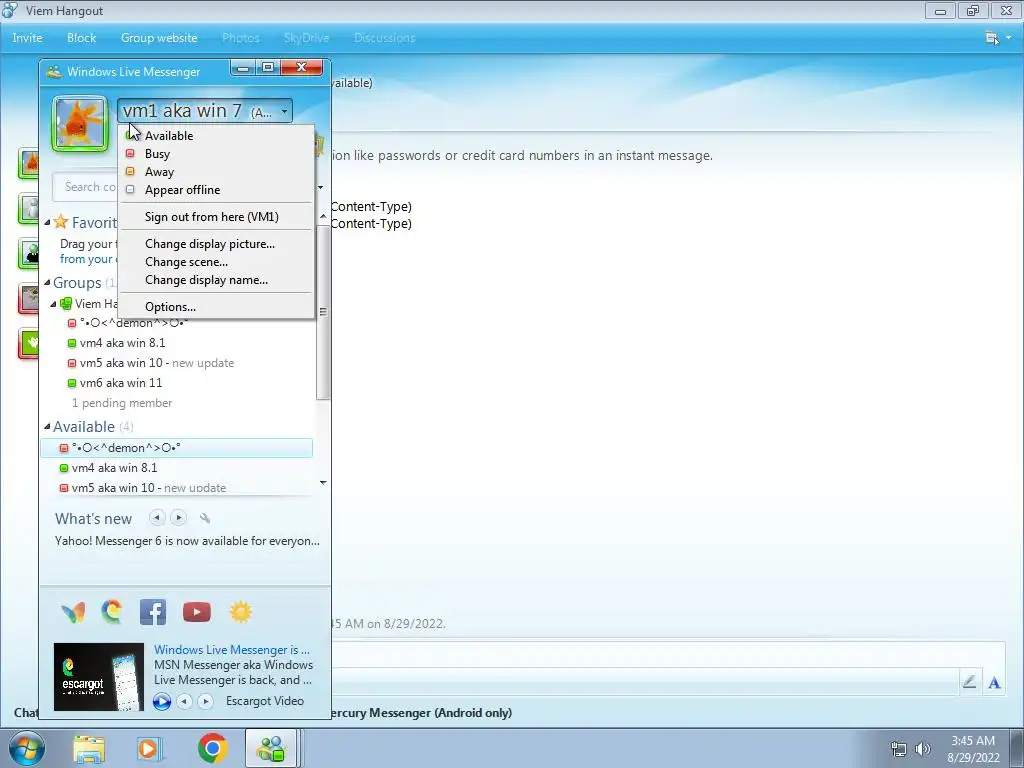The image size is (1024, 768).
Task: Click 1 pending member text
Action: 122,403
